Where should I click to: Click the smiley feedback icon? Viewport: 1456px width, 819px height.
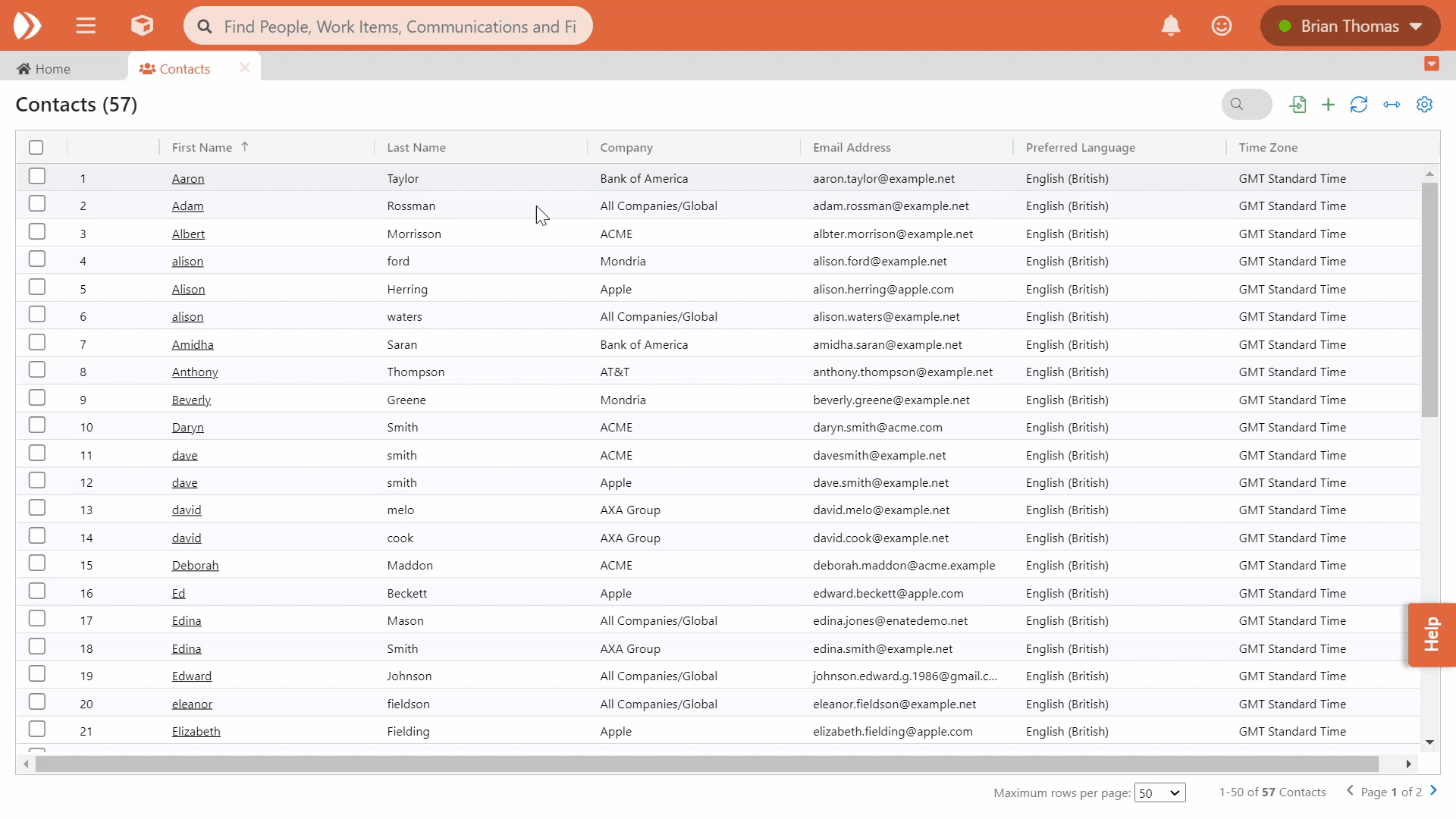pyautogui.click(x=1221, y=26)
